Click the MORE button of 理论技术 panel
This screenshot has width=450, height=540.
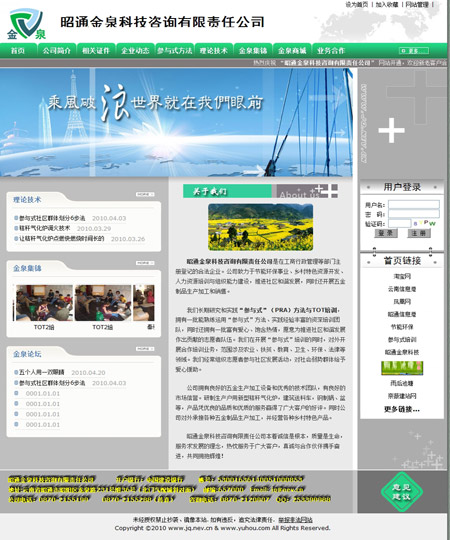145,195
